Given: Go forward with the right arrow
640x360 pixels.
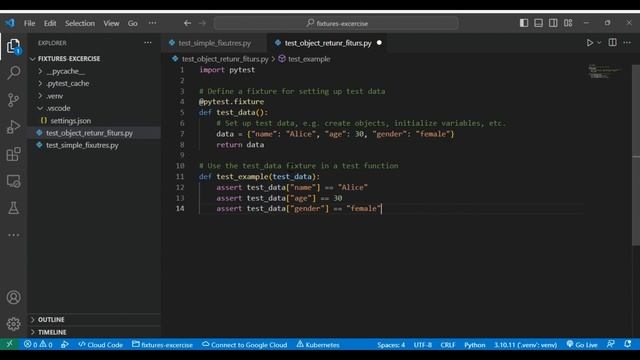Looking at the screenshot, I should [202, 23].
